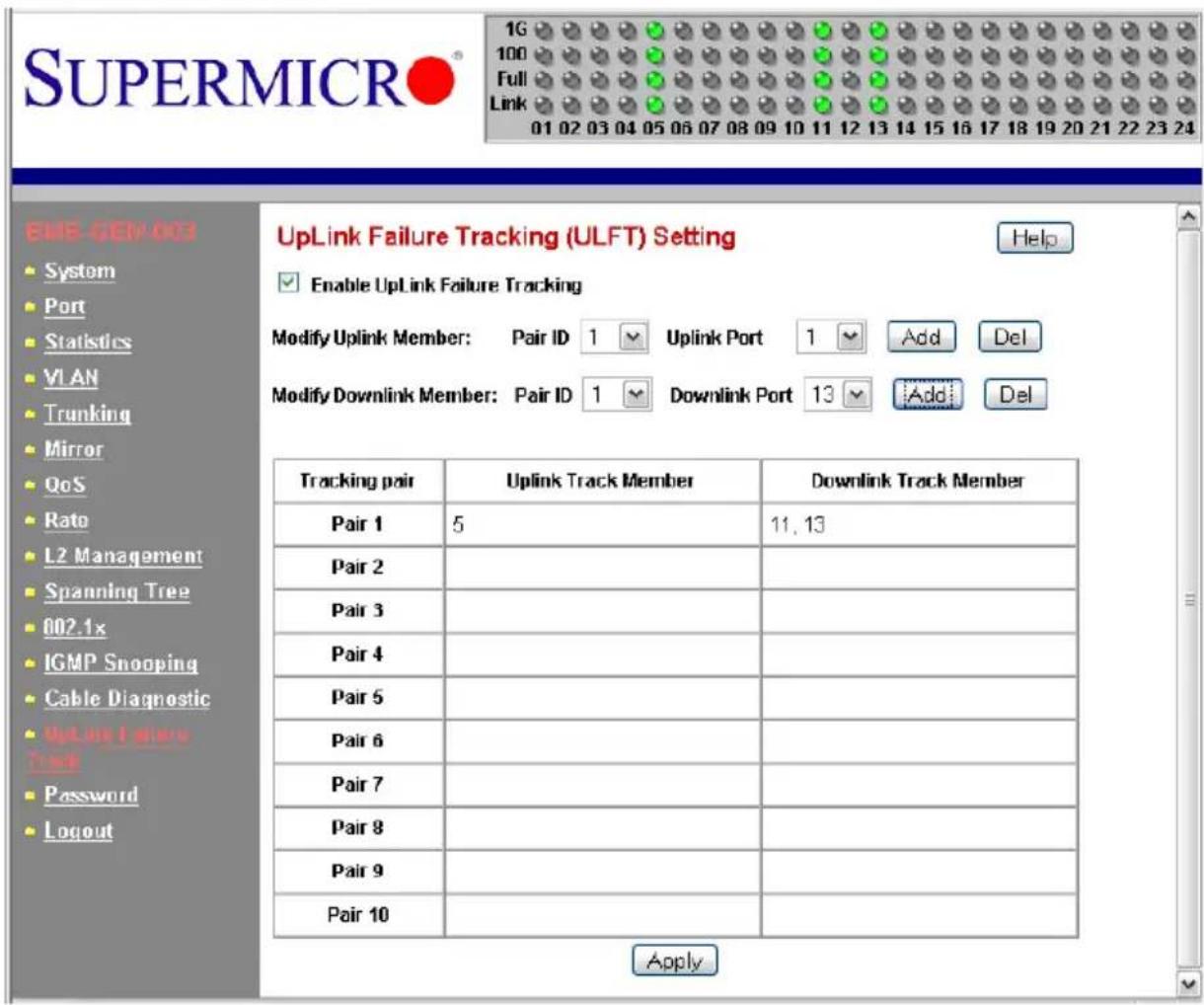Click the 1G LED for port 13
Viewport: 1204px width, 1005px height.
pyautogui.click(x=878, y=31)
